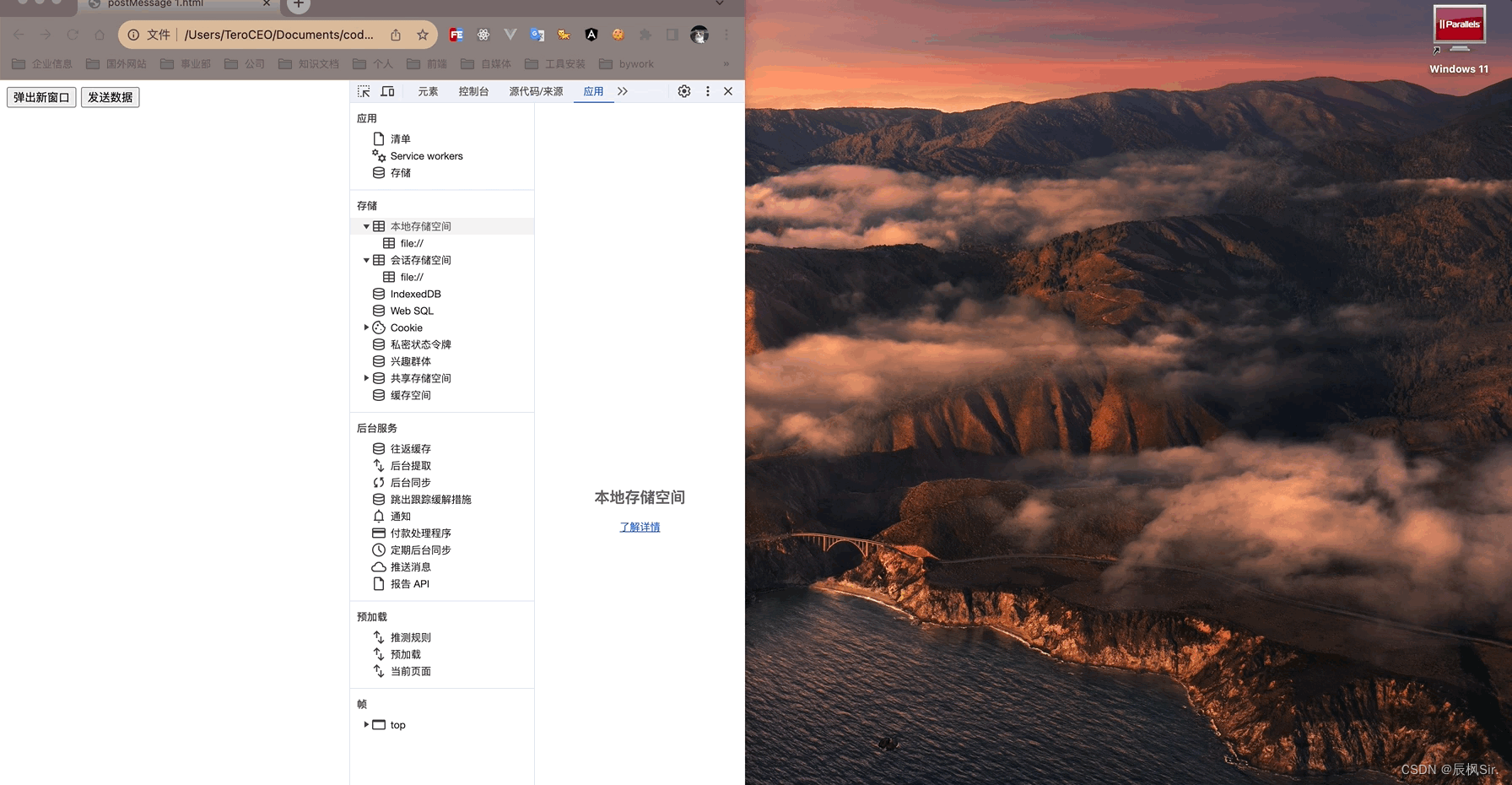
Task: Open 了解详情 link
Action: pos(640,528)
